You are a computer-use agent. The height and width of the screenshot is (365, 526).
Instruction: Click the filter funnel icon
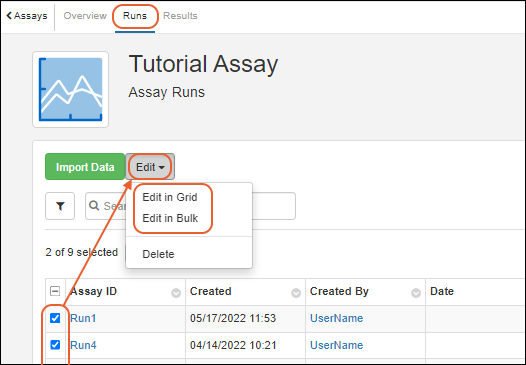60,206
